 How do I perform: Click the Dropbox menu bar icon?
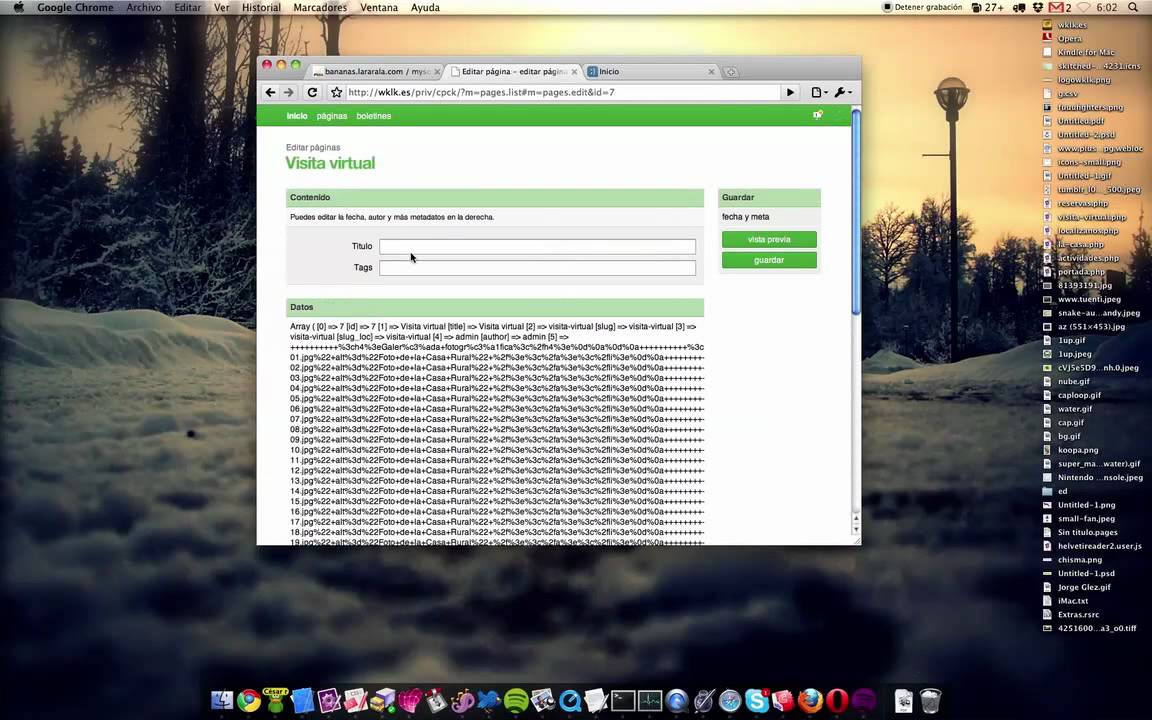(x=1037, y=7)
